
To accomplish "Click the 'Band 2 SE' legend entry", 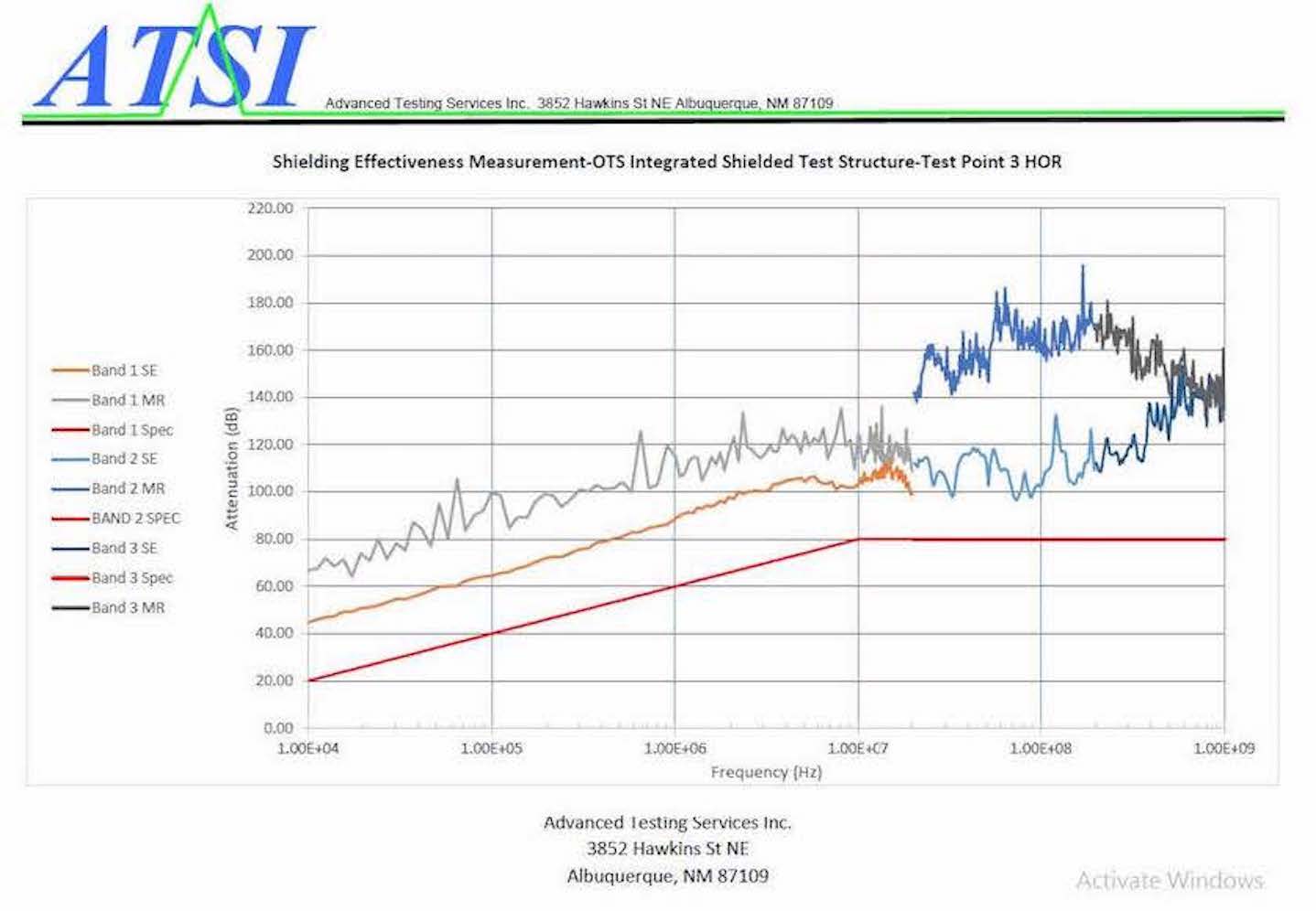I will 105,459.
